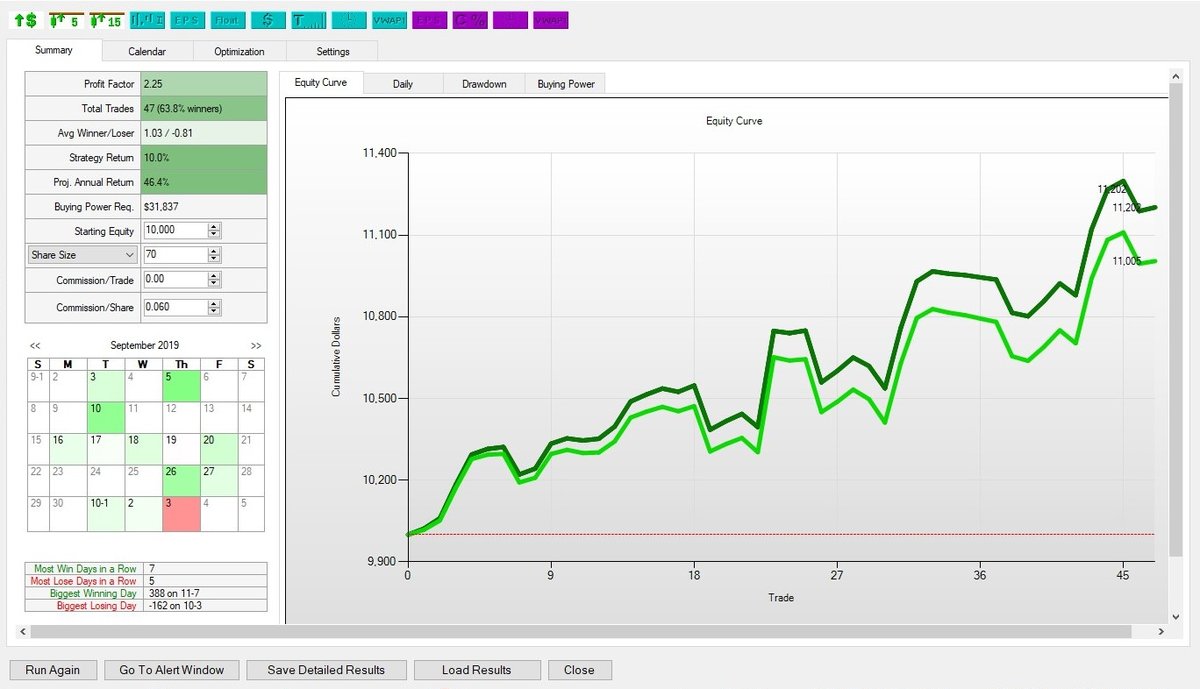This screenshot has height=689, width=1200.
Task: Open the Drawdown chart tab
Action: [x=484, y=84]
